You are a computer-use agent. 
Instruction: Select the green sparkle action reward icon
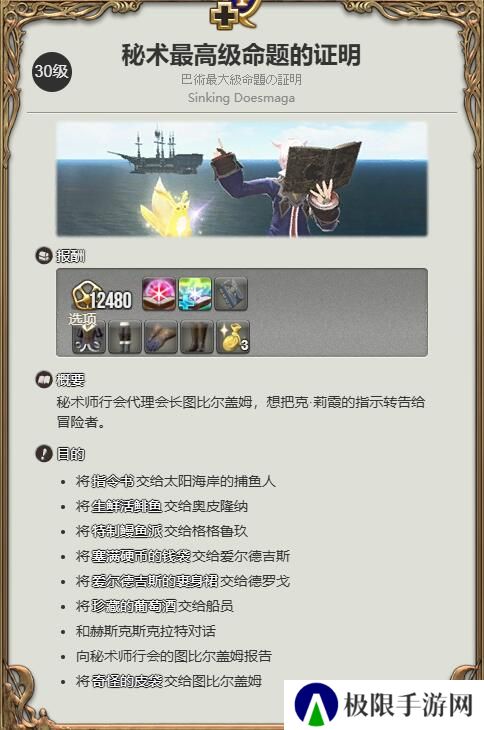click(195, 294)
